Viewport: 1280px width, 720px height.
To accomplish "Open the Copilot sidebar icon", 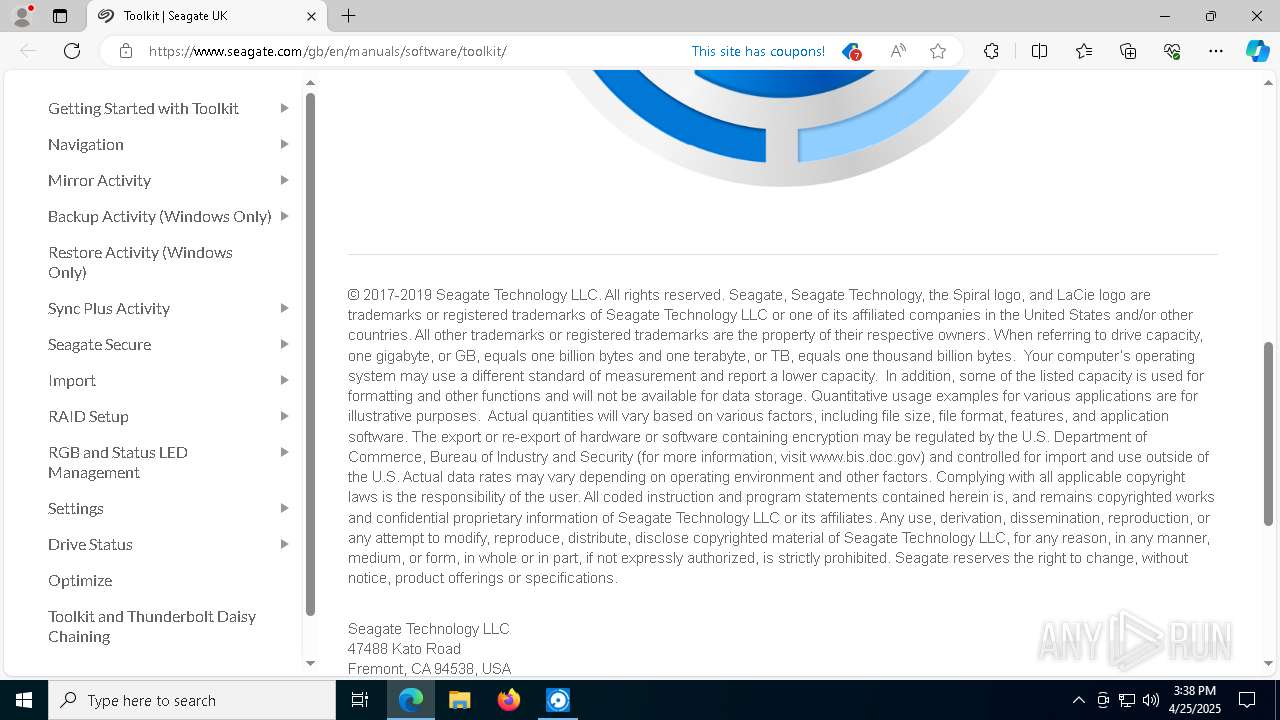I will pyautogui.click(x=1257, y=51).
